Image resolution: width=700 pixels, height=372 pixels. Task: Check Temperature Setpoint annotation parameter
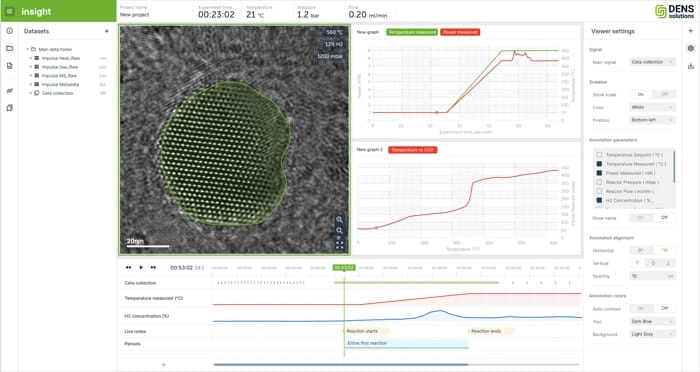click(599, 155)
